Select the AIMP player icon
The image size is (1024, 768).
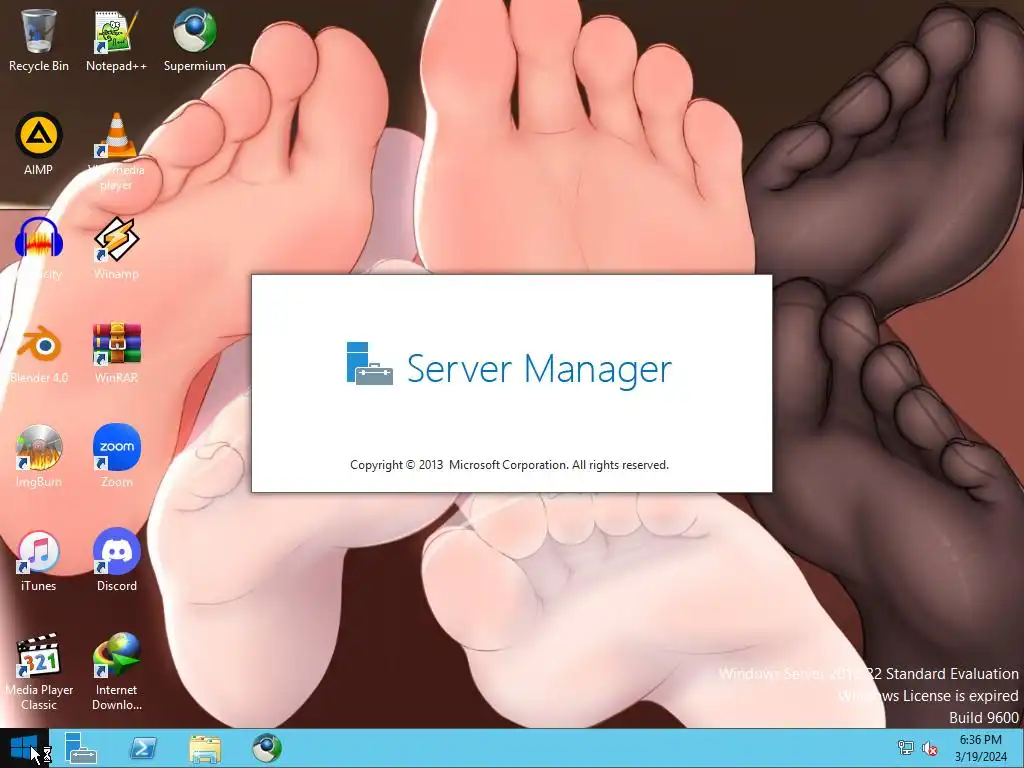coord(39,135)
